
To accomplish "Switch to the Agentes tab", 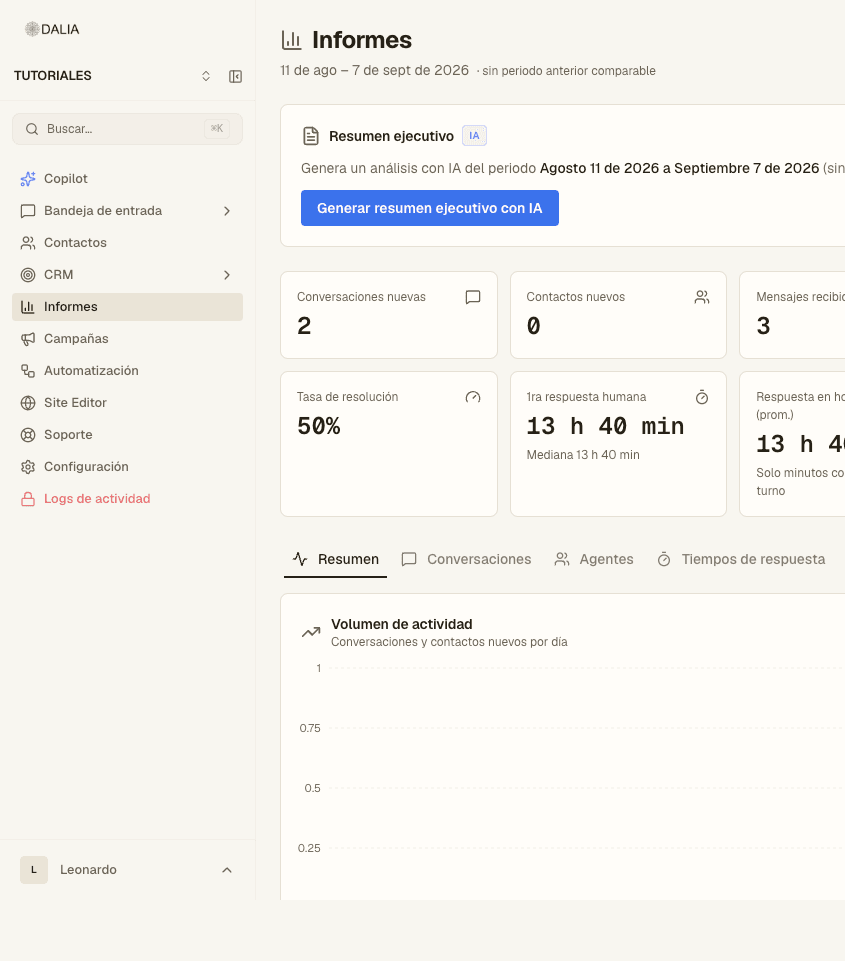I will click(594, 559).
